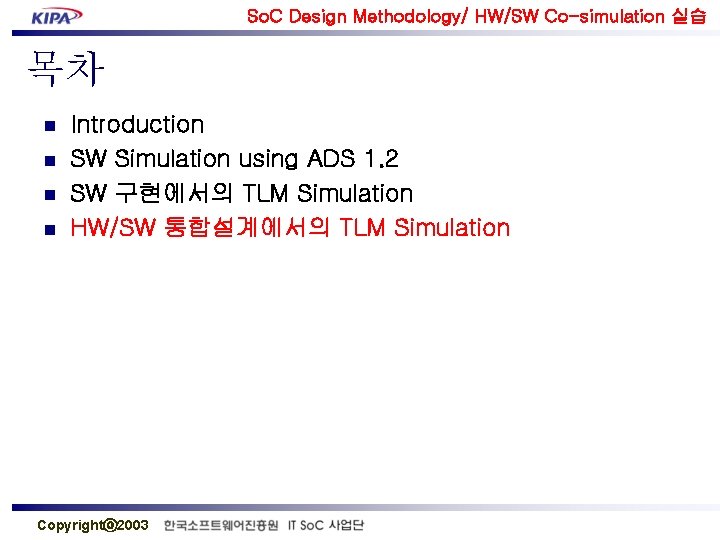Image resolution: width=720 pixels, height=540 pixels.
Task: Click 'SW 구현에서의 TLM Simulation' item
Action: pyautogui.click(x=242, y=193)
